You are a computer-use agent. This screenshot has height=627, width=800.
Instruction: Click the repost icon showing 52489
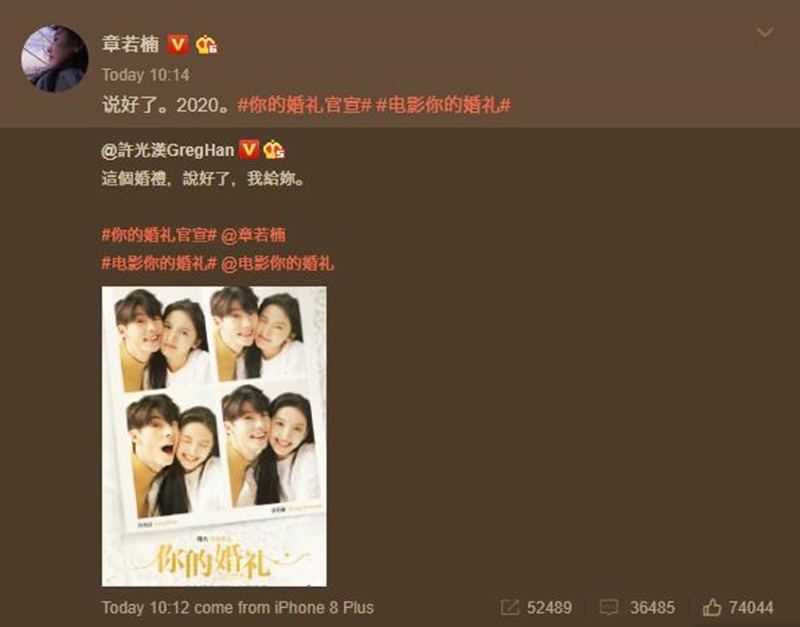click(x=509, y=608)
